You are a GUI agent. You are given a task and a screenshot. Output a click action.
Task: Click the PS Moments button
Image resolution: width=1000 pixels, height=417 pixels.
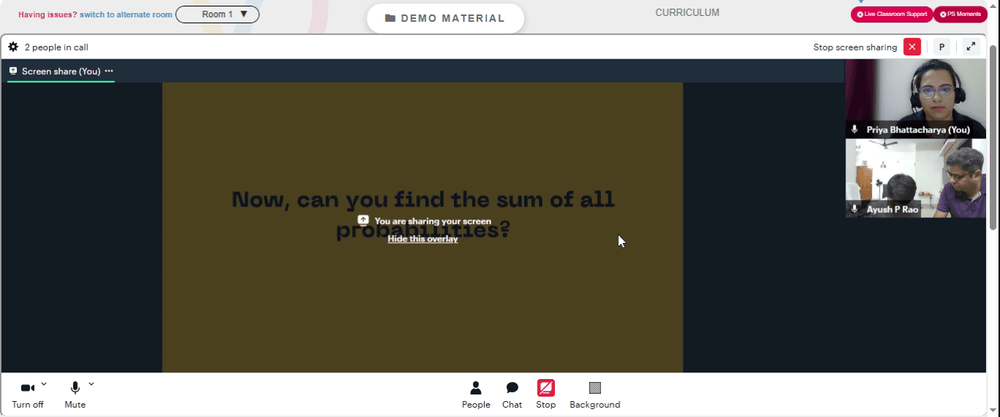coord(960,14)
